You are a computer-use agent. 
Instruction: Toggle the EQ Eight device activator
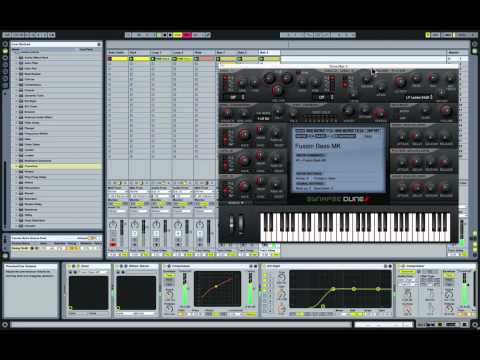[x=264, y=266]
